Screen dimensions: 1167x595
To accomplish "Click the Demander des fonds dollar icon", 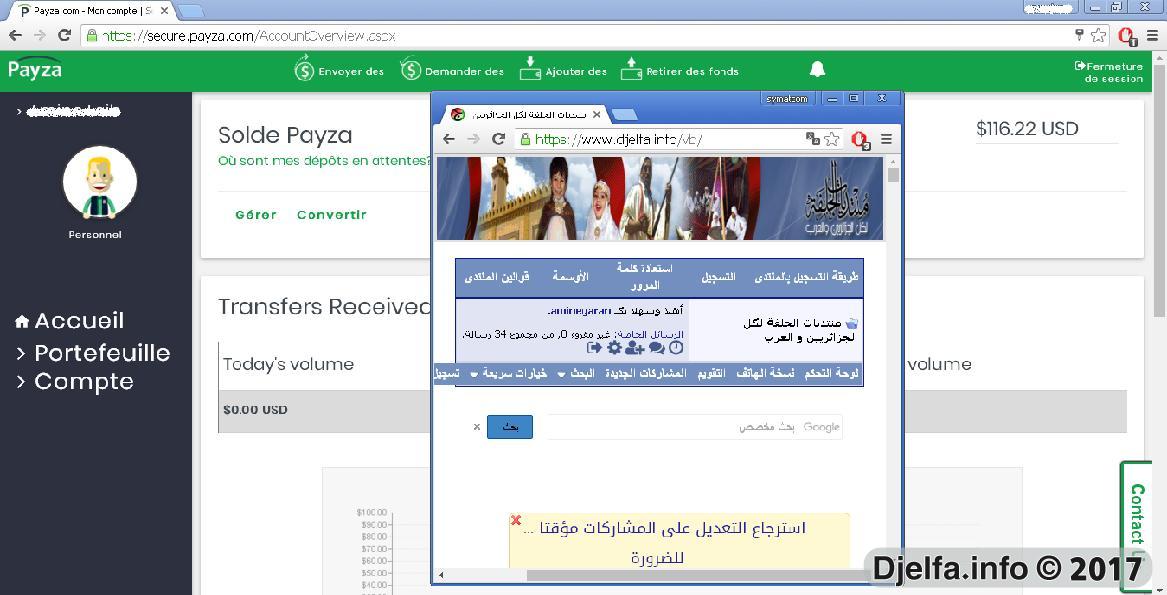I will (x=411, y=69).
